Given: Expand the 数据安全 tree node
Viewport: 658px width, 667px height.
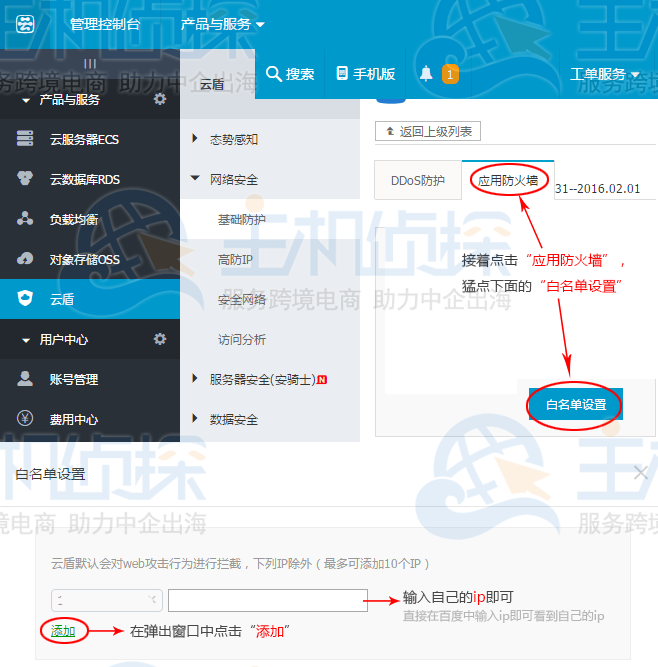Looking at the screenshot, I should (194, 418).
